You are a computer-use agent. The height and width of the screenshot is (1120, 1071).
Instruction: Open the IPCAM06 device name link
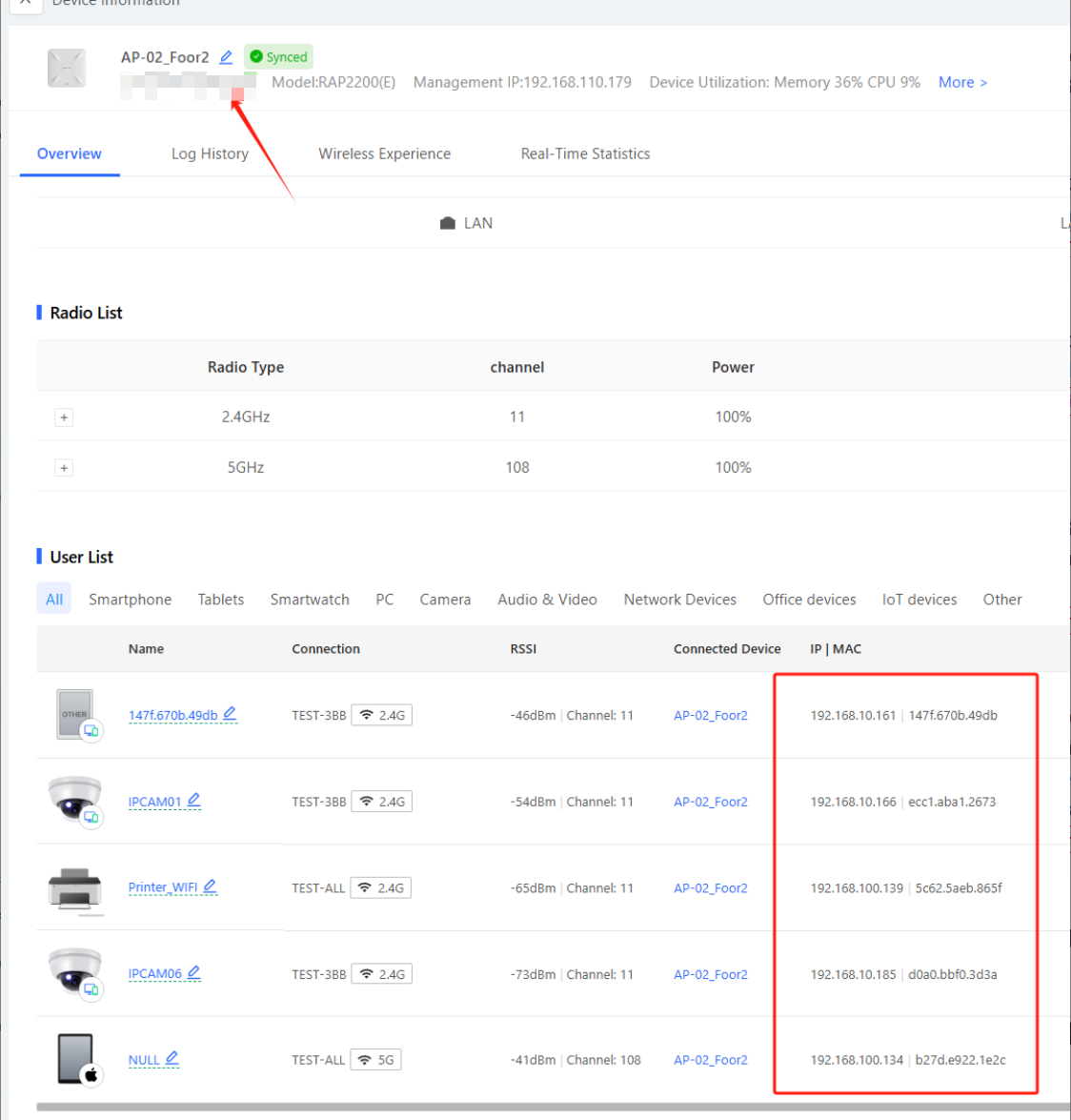click(x=155, y=974)
